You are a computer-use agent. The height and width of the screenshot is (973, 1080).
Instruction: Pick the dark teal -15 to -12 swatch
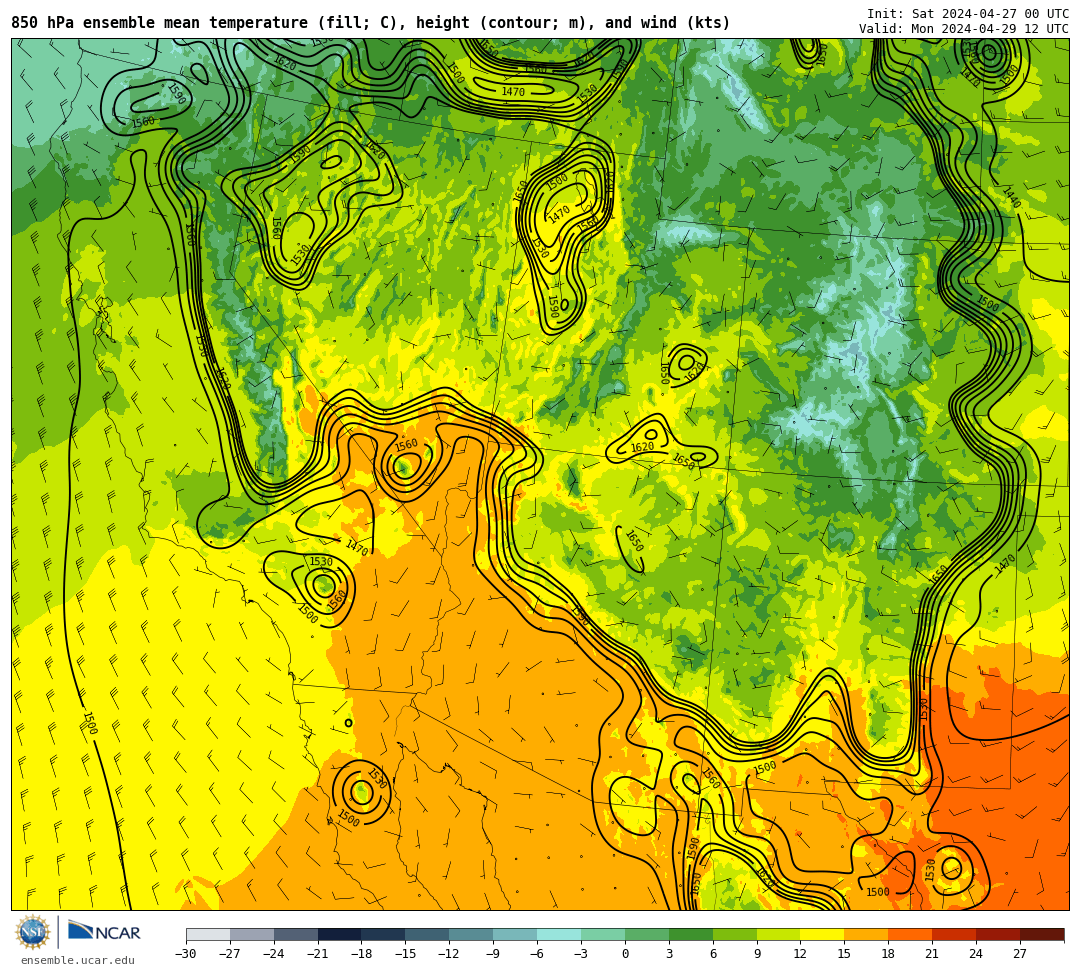click(428, 934)
